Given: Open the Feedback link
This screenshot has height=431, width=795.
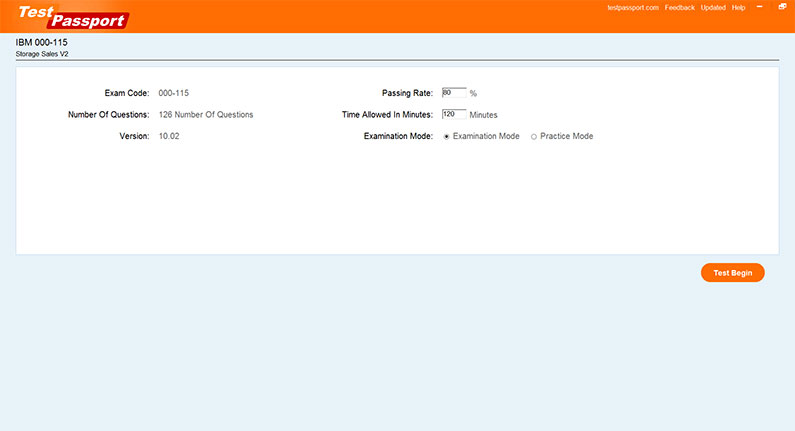Looking at the screenshot, I should coord(679,8).
